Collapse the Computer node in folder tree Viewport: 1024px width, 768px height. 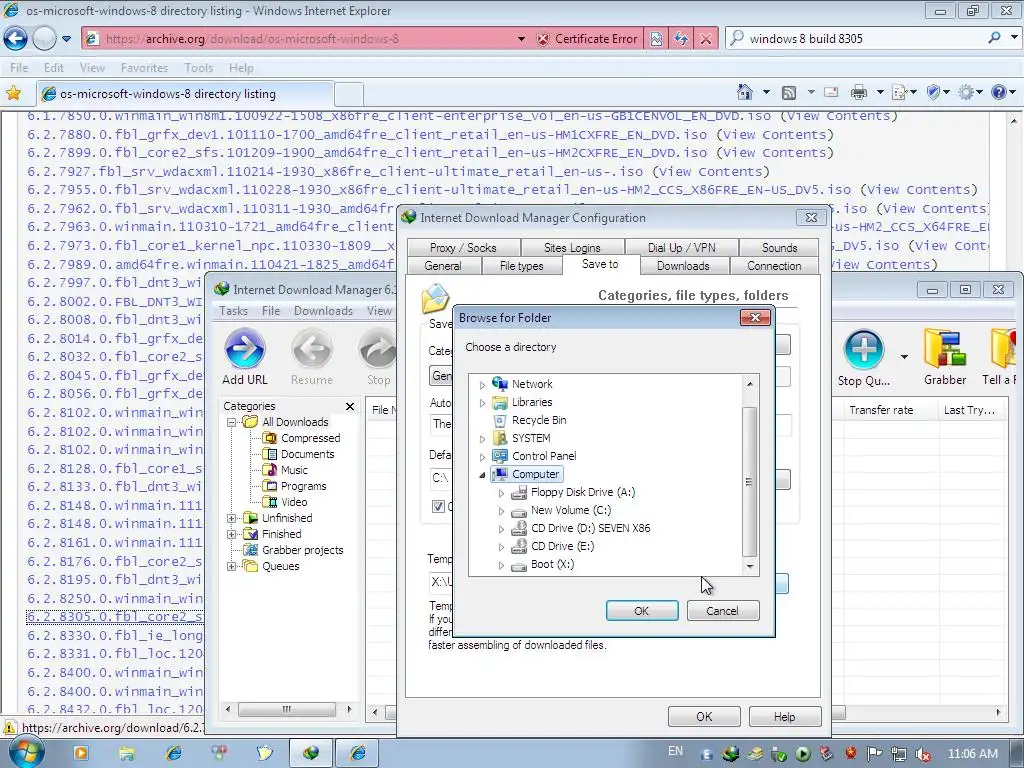point(482,475)
